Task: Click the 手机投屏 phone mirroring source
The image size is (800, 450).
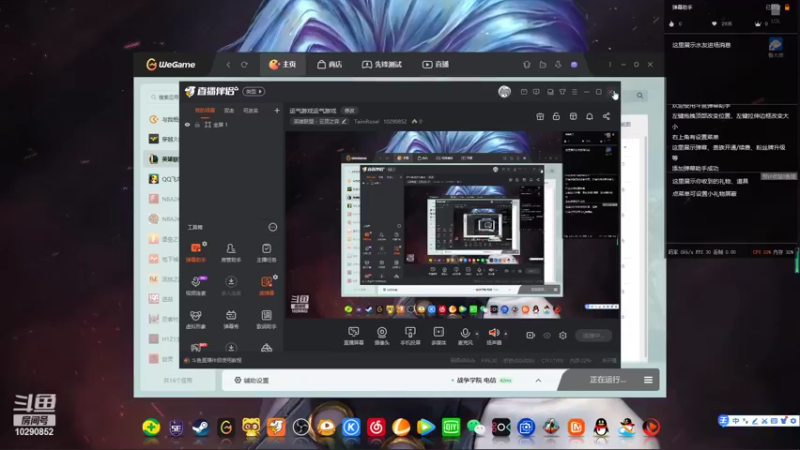Action: (x=410, y=336)
